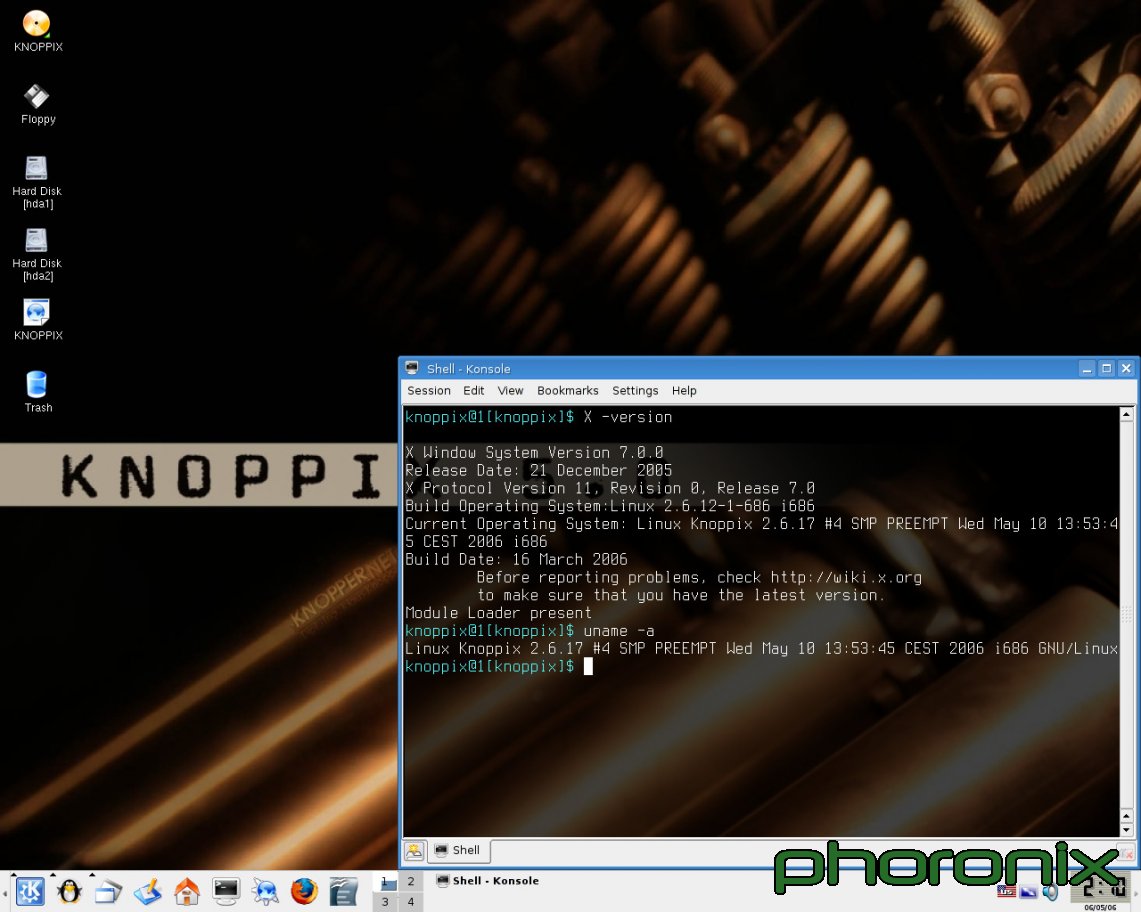Viewport: 1141px width, 912px height.
Task: Switch to virtual desktop 2
Action: [x=410, y=881]
